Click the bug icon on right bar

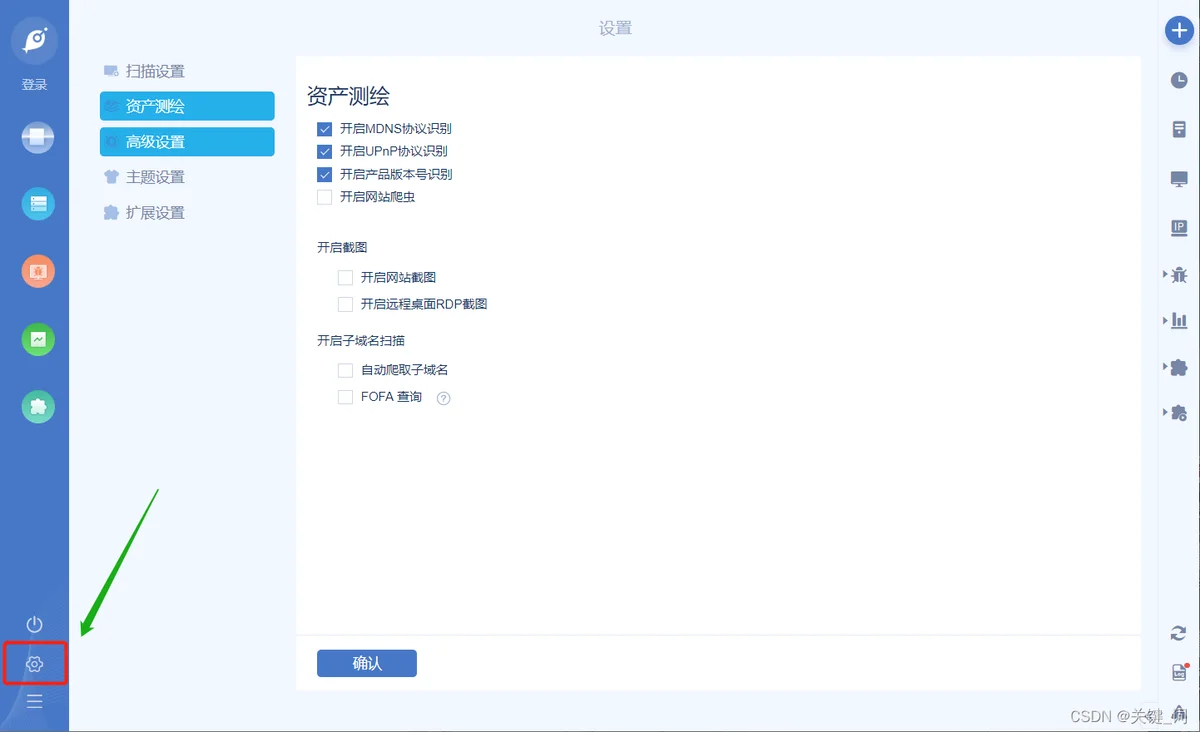click(1179, 274)
